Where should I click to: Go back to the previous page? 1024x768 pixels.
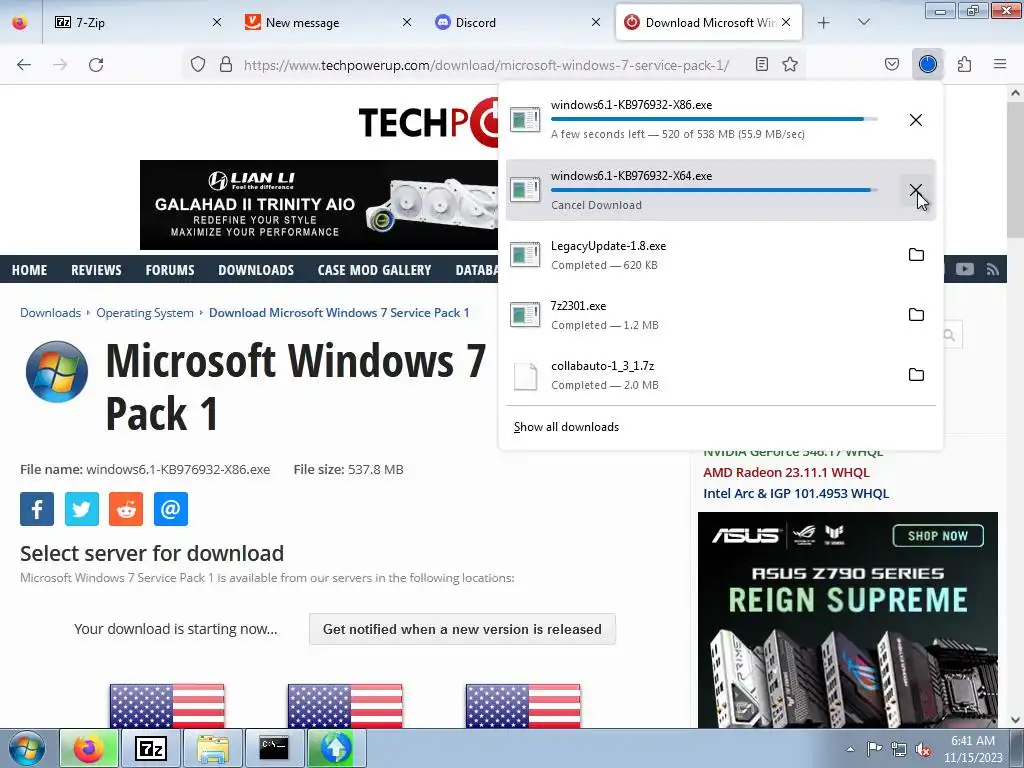click(x=24, y=65)
